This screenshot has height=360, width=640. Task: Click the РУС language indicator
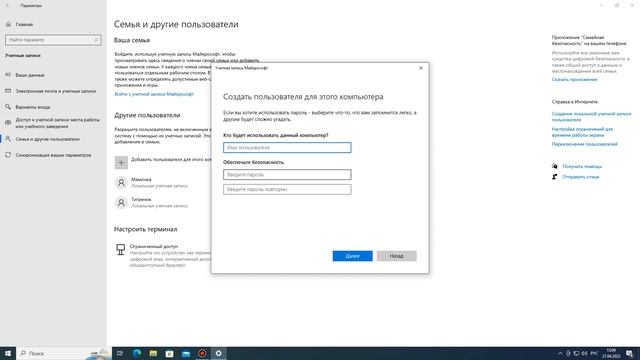(x=594, y=353)
